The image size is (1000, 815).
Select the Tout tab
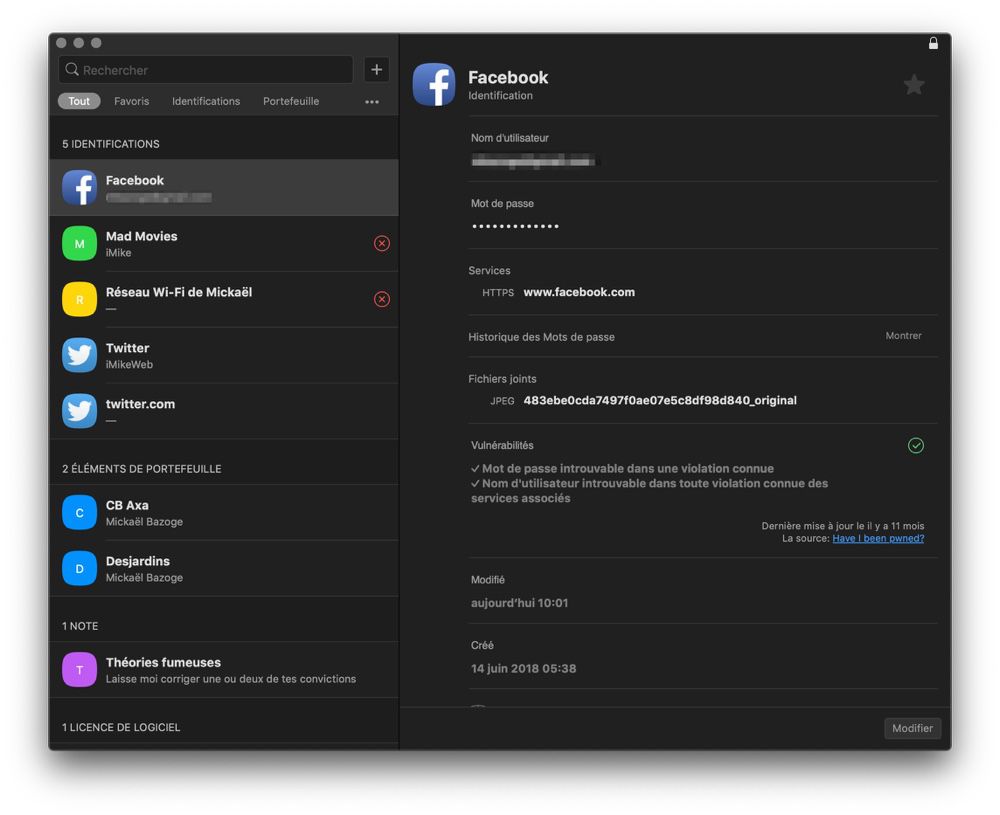79,101
